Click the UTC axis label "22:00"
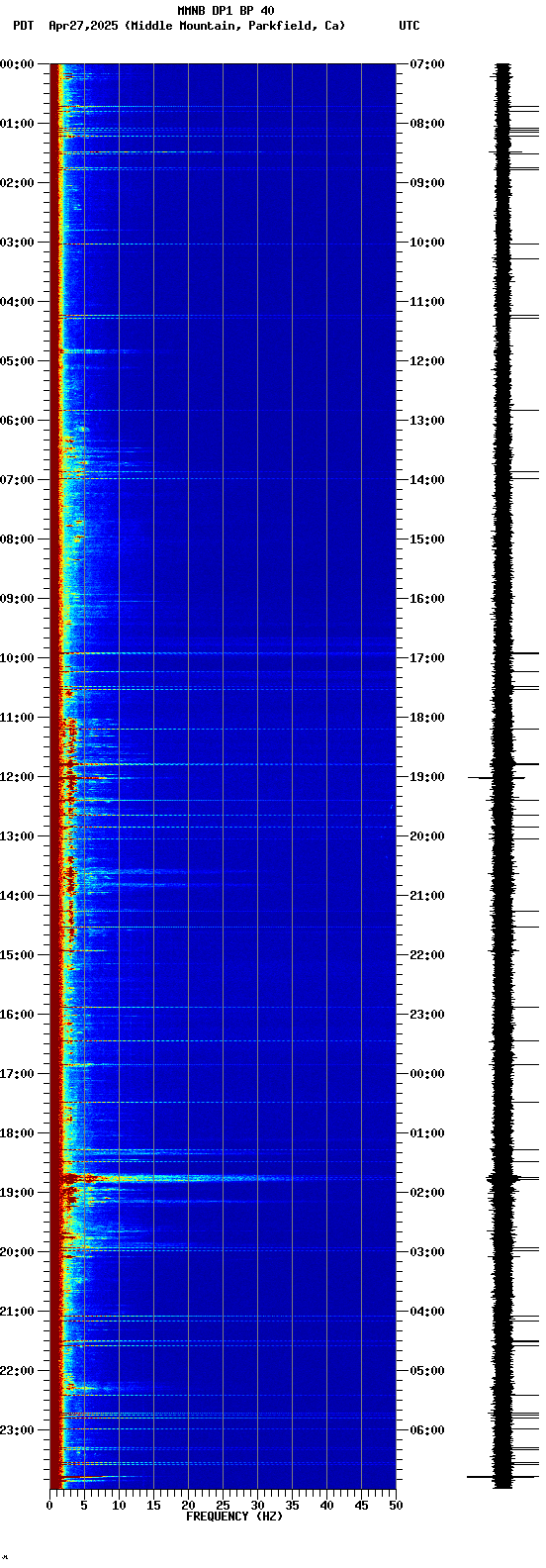 pyautogui.click(x=427, y=955)
